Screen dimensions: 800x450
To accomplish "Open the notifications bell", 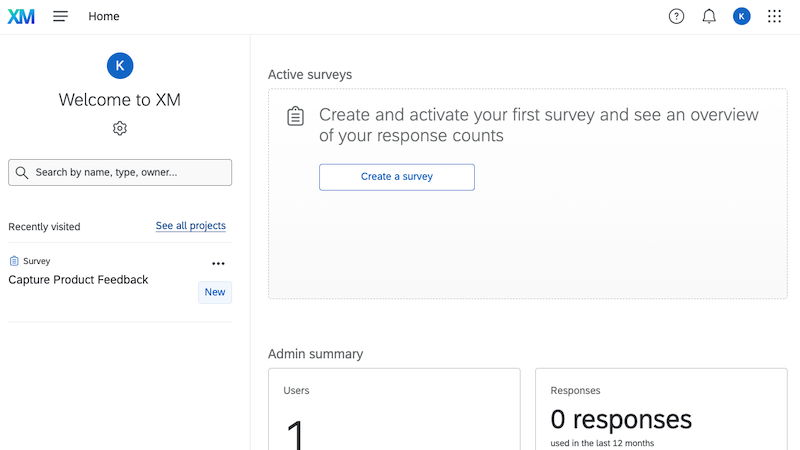I will [x=709, y=16].
